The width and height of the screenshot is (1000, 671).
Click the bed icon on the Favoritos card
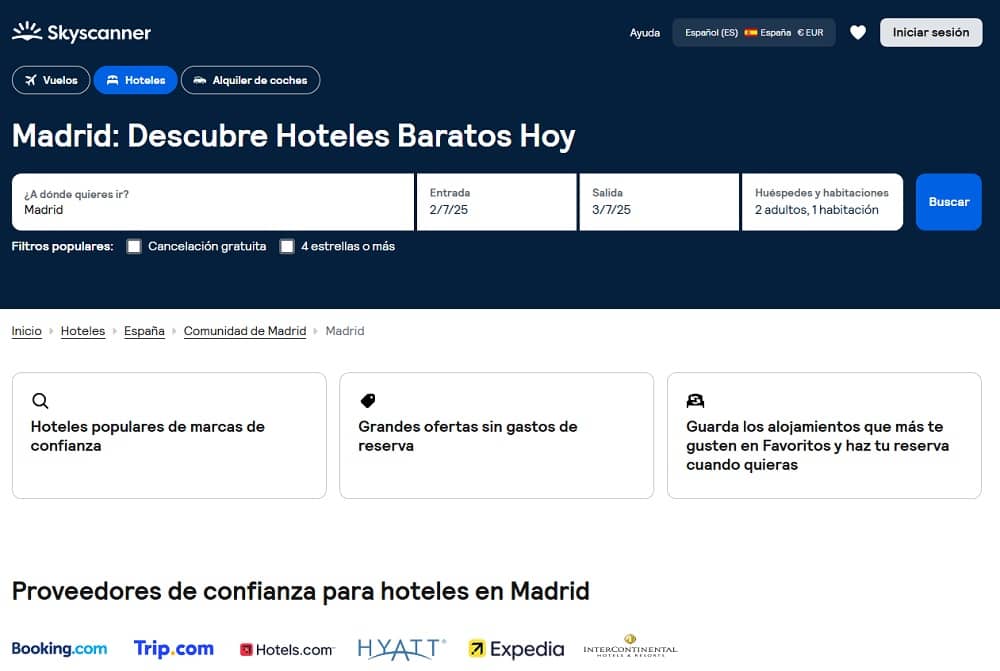(695, 401)
